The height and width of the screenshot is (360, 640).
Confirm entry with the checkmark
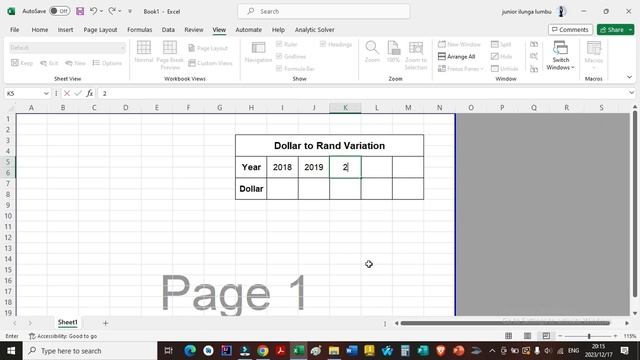[78, 93]
